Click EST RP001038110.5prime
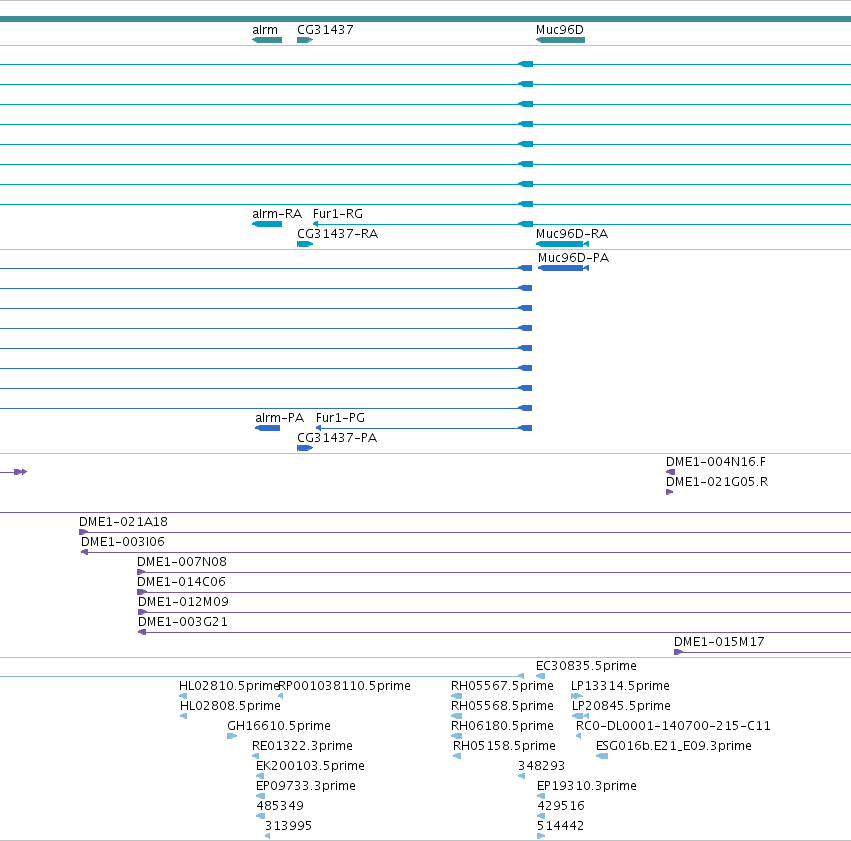 281,696
